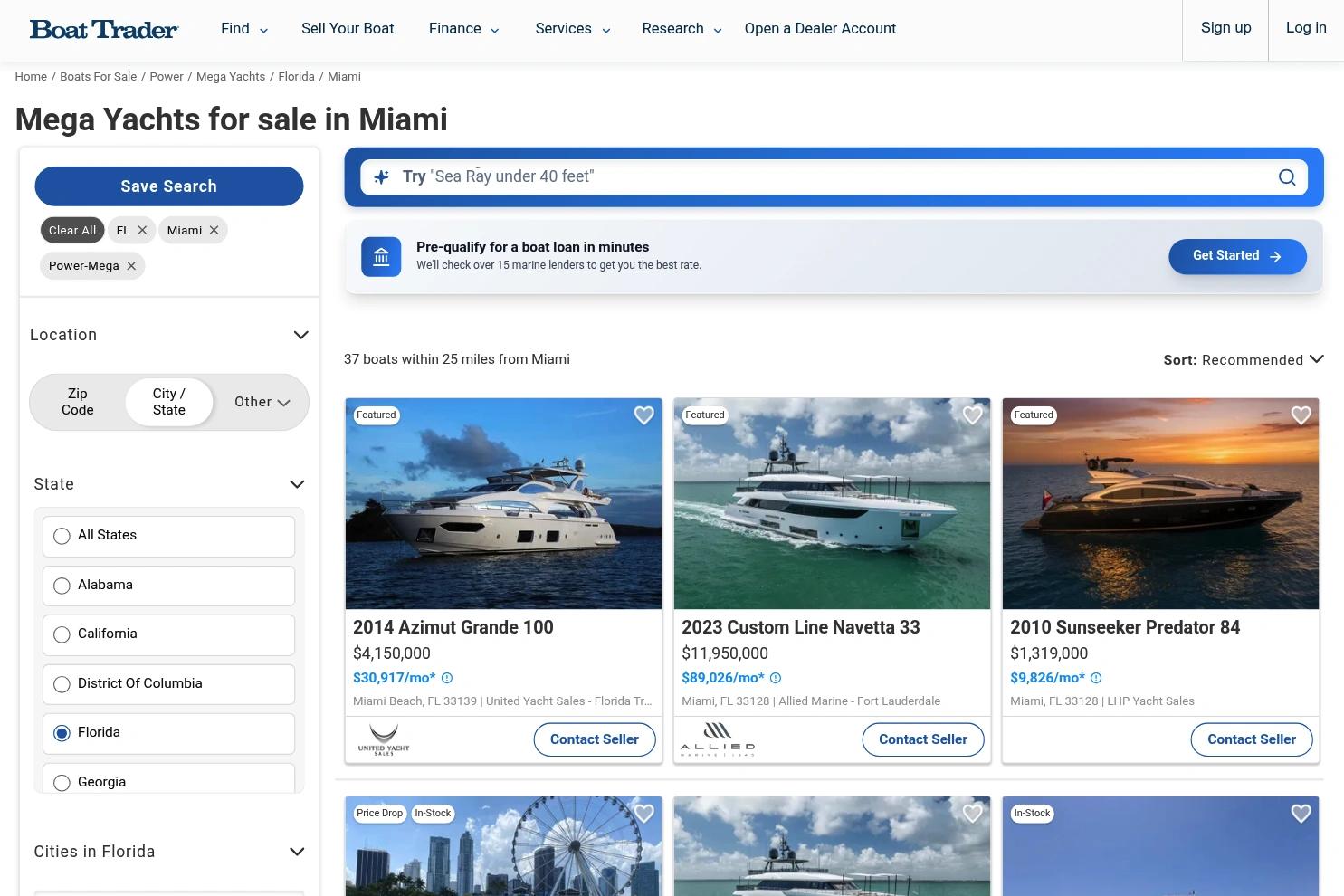Click Log in in the header
Screen dimensions: 1344x896
(1306, 28)
